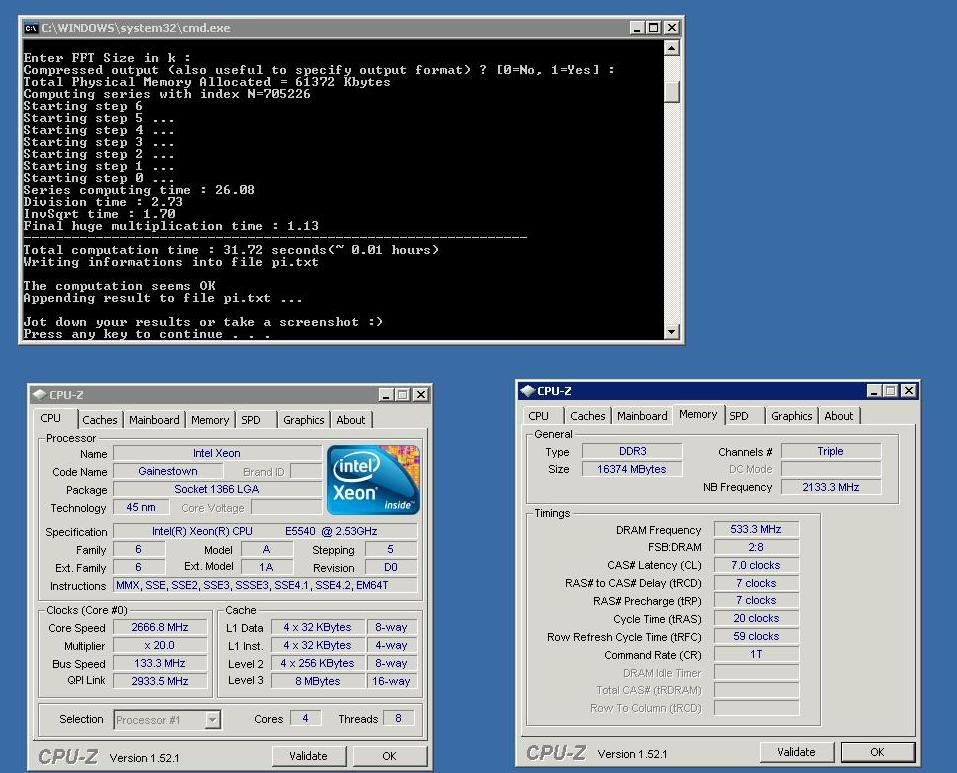The image size is (957, 773).
Task: Open SPD tab in left CPU-Z window
Action: point(251,420)
